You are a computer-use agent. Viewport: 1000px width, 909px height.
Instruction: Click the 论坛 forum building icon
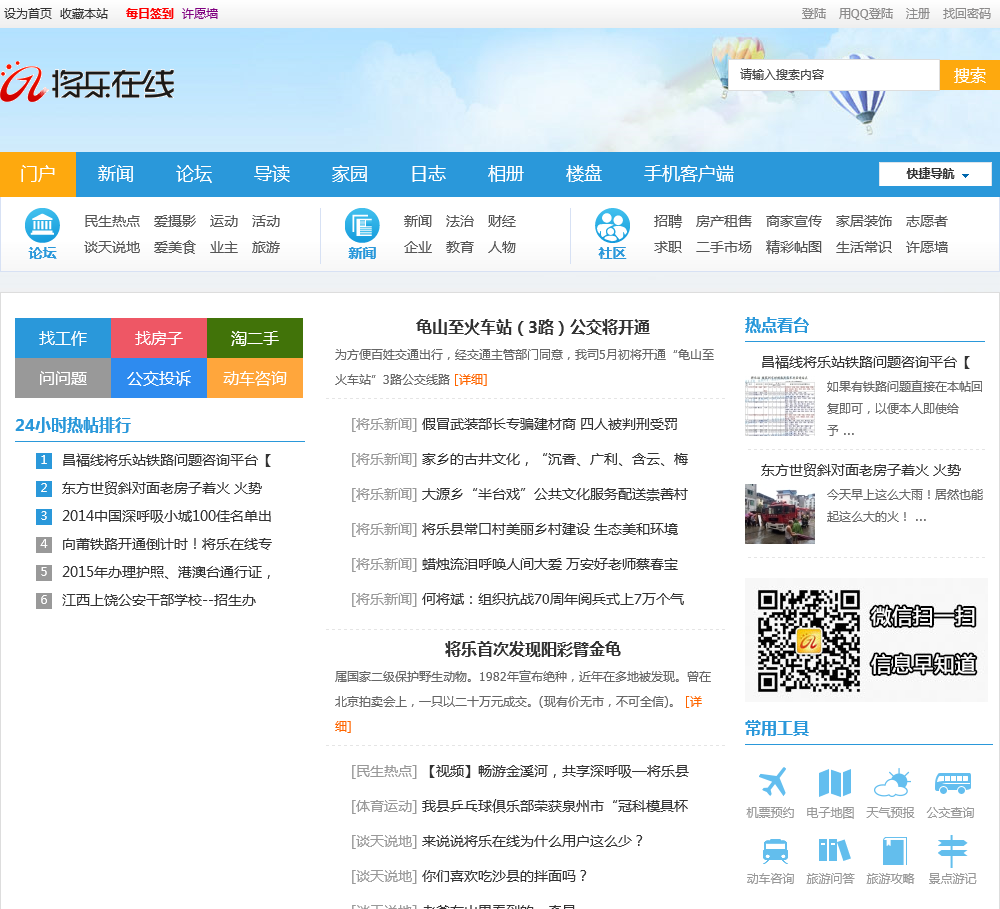tap(42, 226)
